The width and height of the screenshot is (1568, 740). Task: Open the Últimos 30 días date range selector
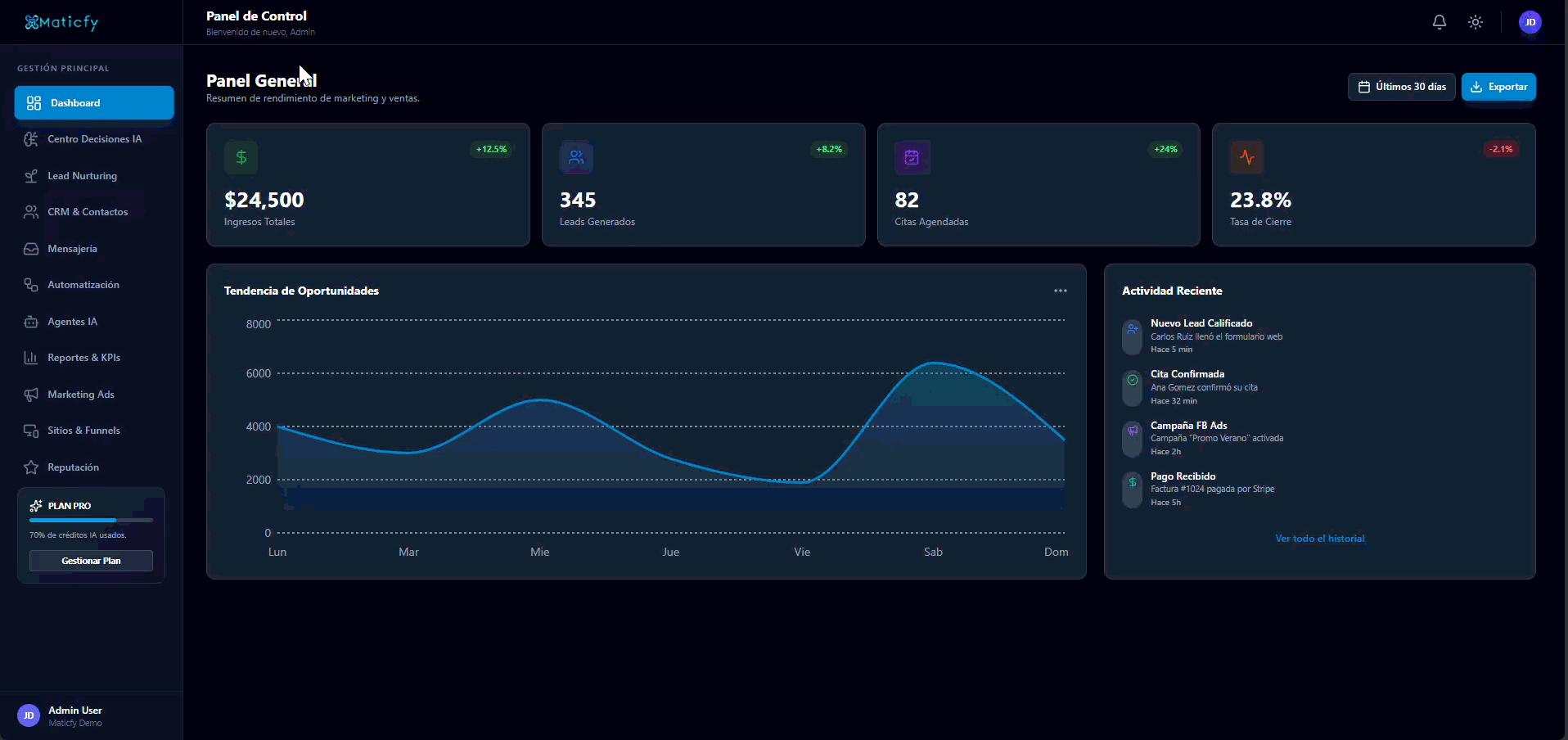coord(1402,87)
